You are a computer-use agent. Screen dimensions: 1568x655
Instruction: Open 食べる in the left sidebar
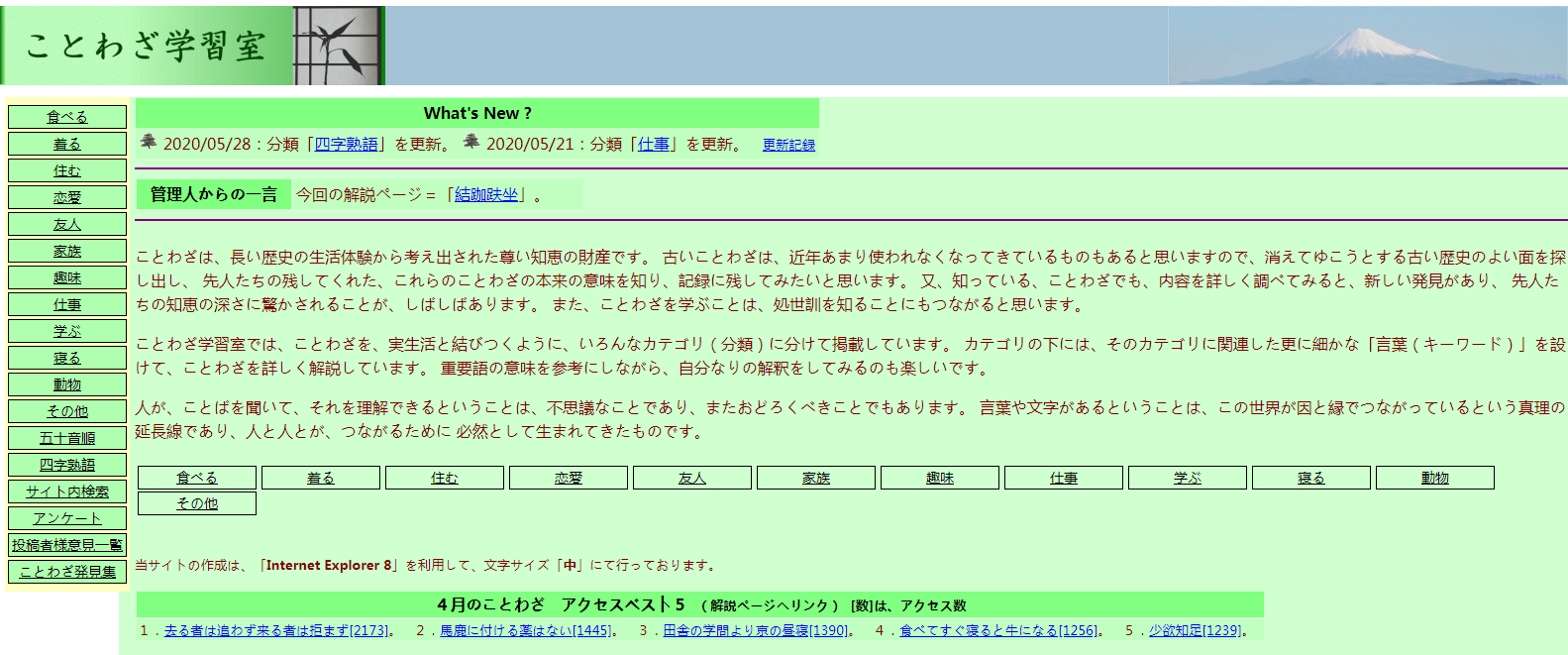(67, 117)
